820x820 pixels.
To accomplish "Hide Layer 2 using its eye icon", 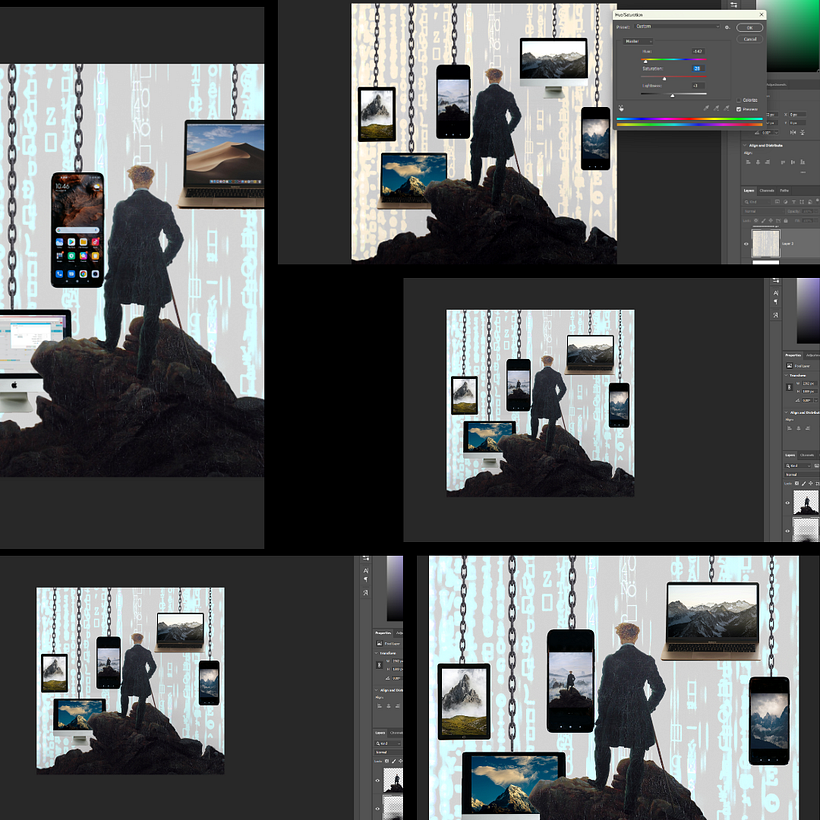I will (746, 244).
